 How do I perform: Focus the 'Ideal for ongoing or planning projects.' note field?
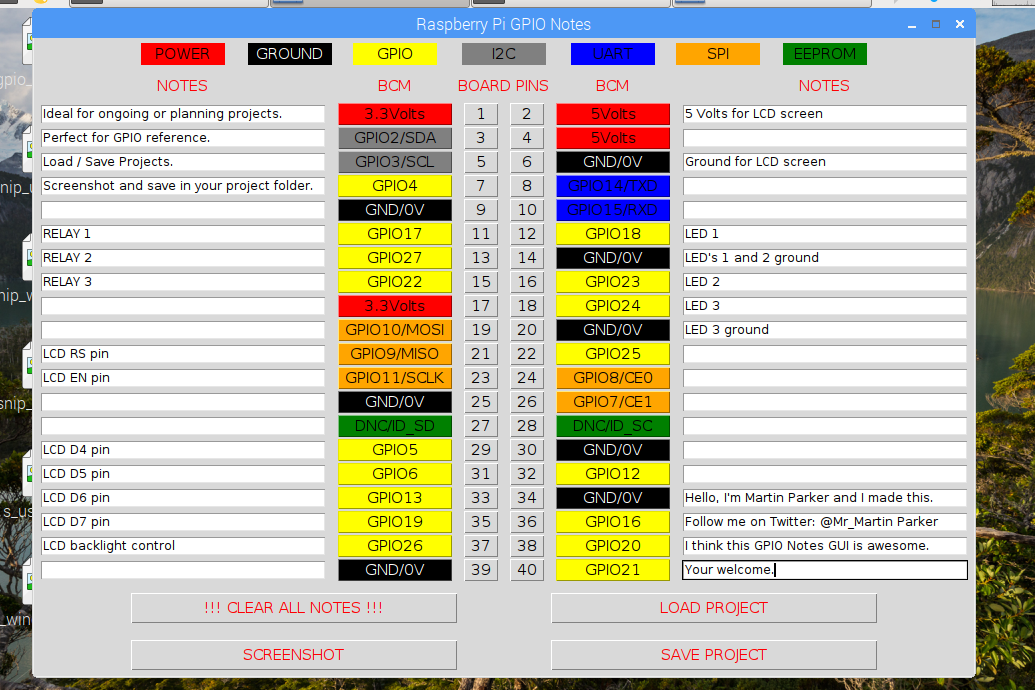[x=183, y=114]
